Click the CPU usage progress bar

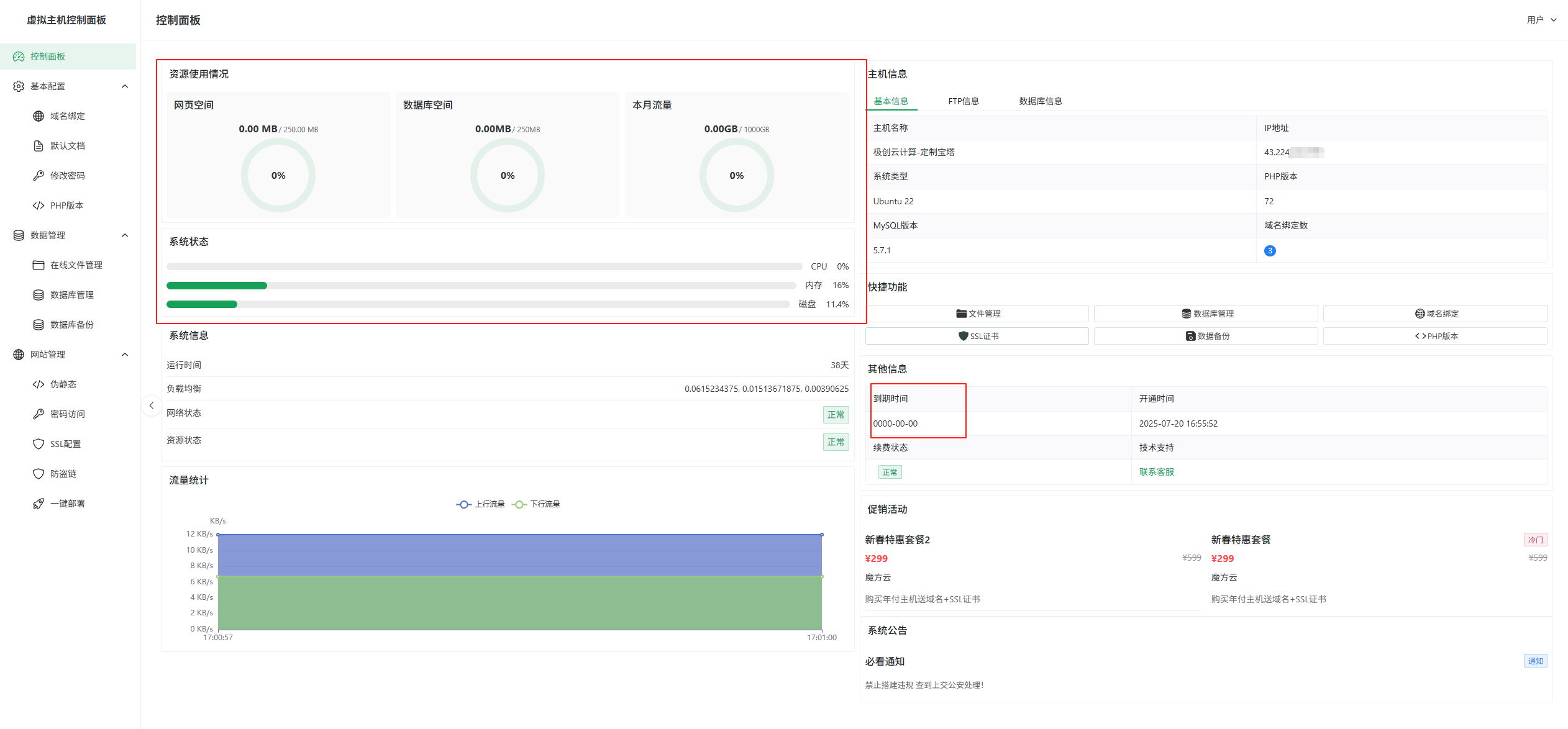484,266
